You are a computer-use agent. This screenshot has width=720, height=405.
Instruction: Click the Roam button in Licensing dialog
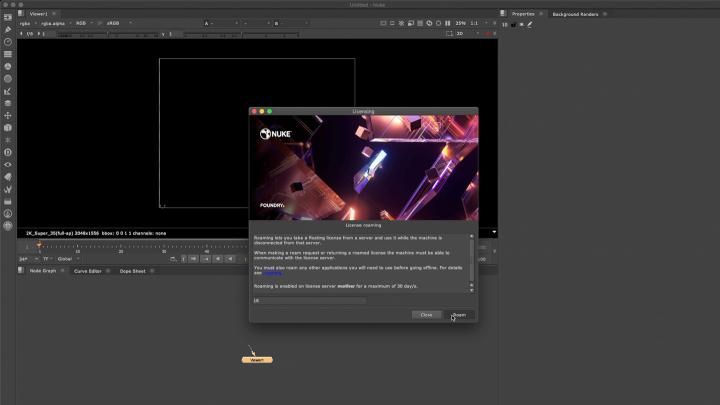459,315
